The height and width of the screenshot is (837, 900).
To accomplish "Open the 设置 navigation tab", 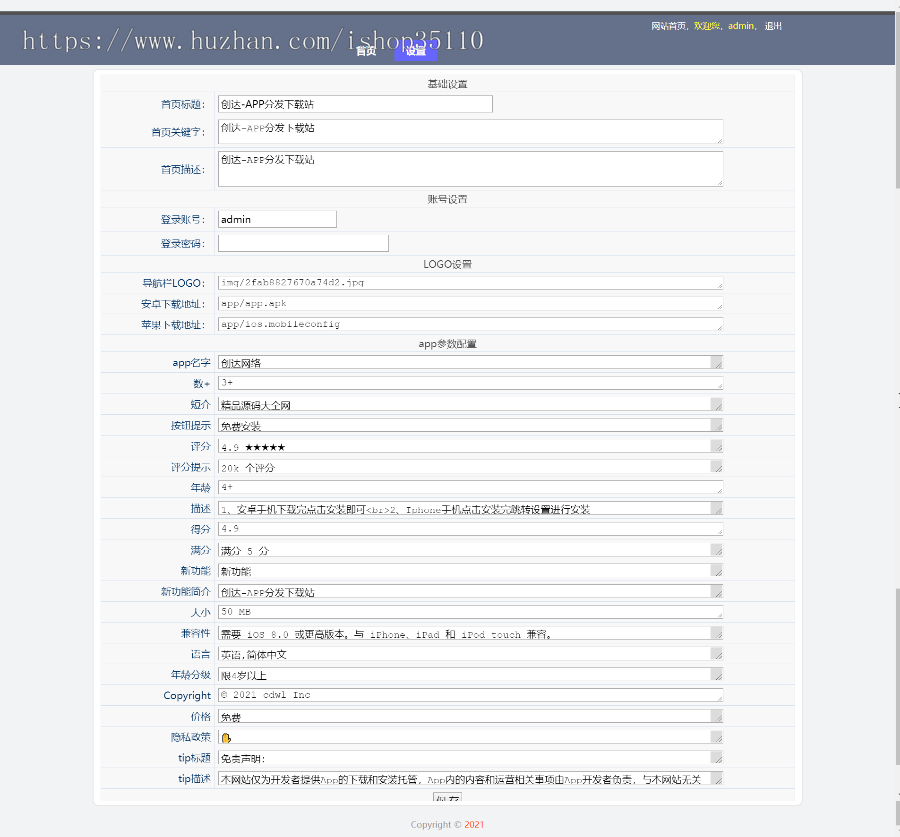I will tap(416, 51).
